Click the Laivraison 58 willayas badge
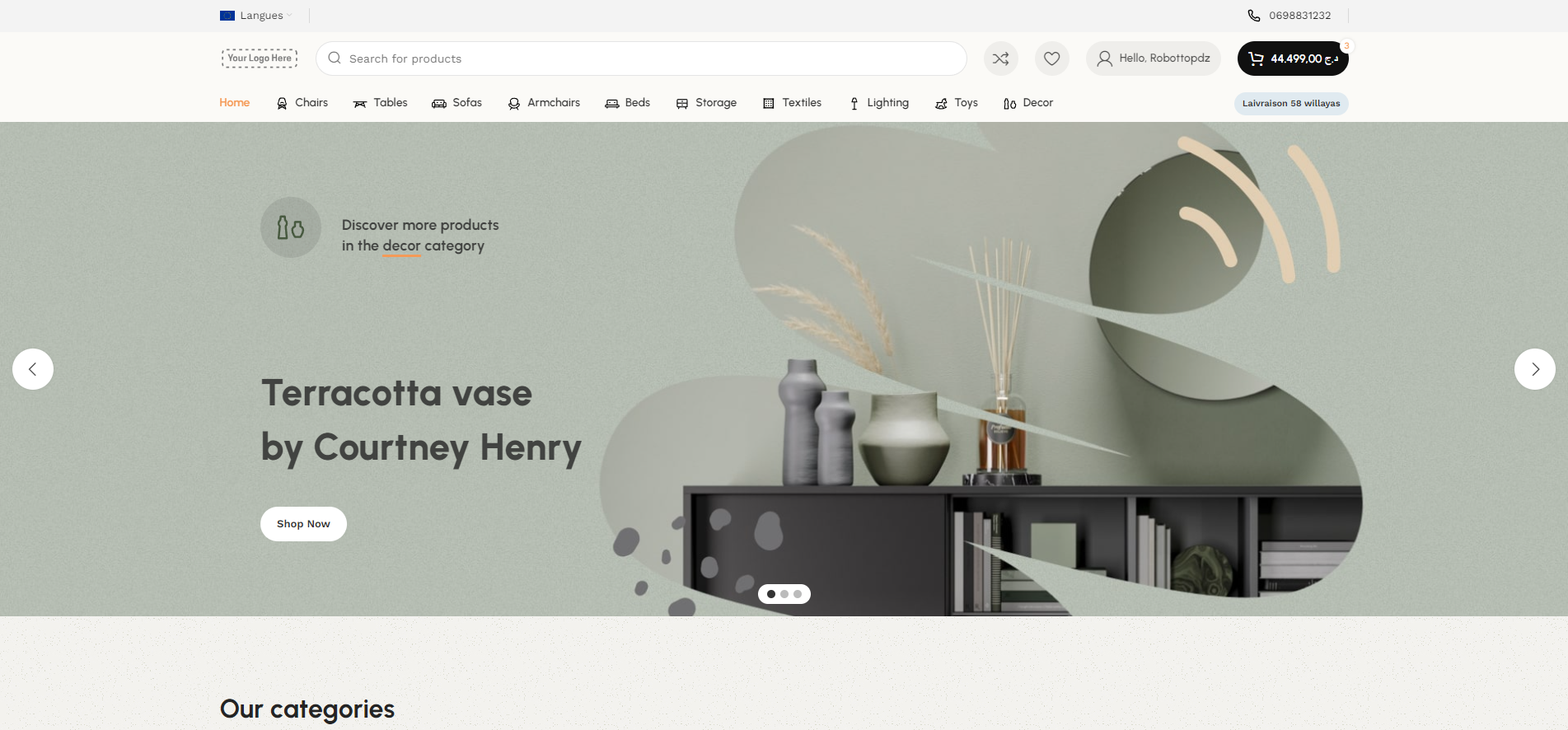 click(x=1290, y=104)
